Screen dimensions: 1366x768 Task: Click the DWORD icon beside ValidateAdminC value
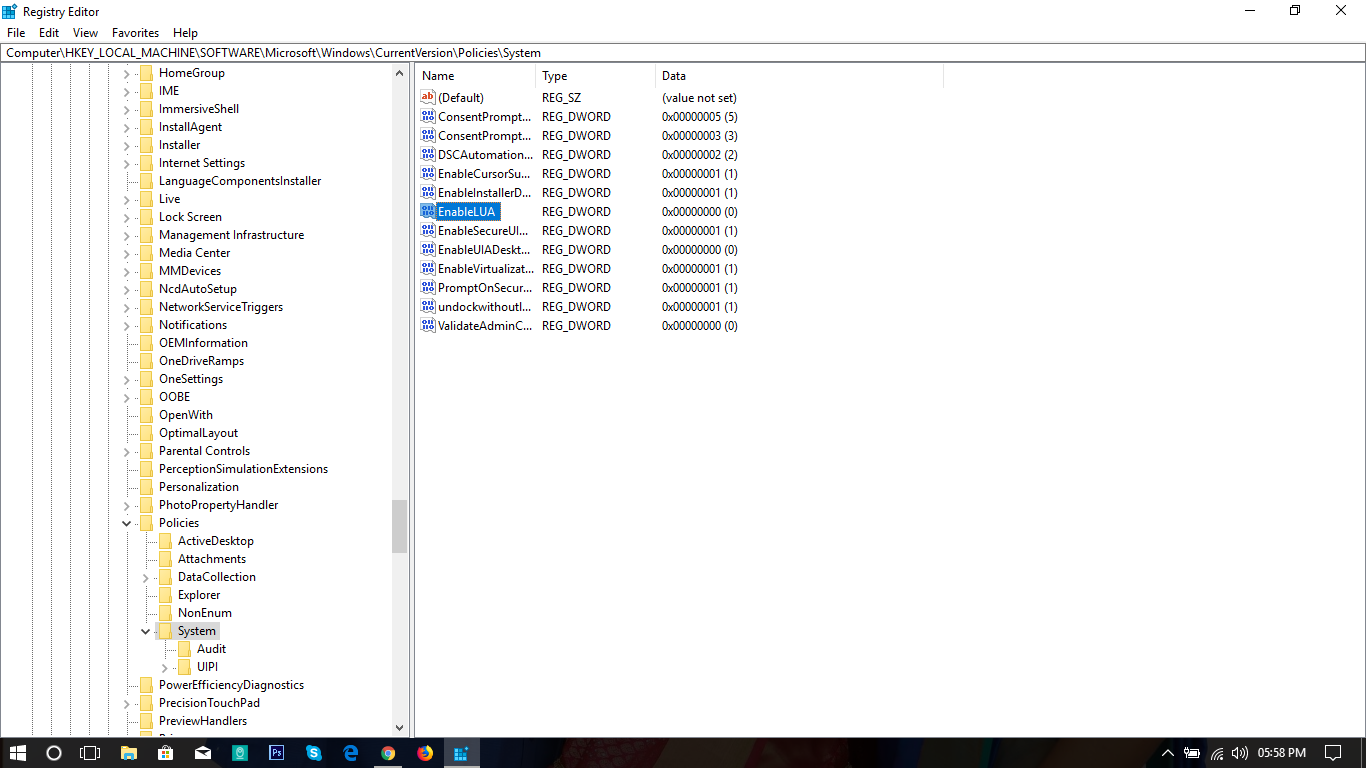tap(428, 326)
